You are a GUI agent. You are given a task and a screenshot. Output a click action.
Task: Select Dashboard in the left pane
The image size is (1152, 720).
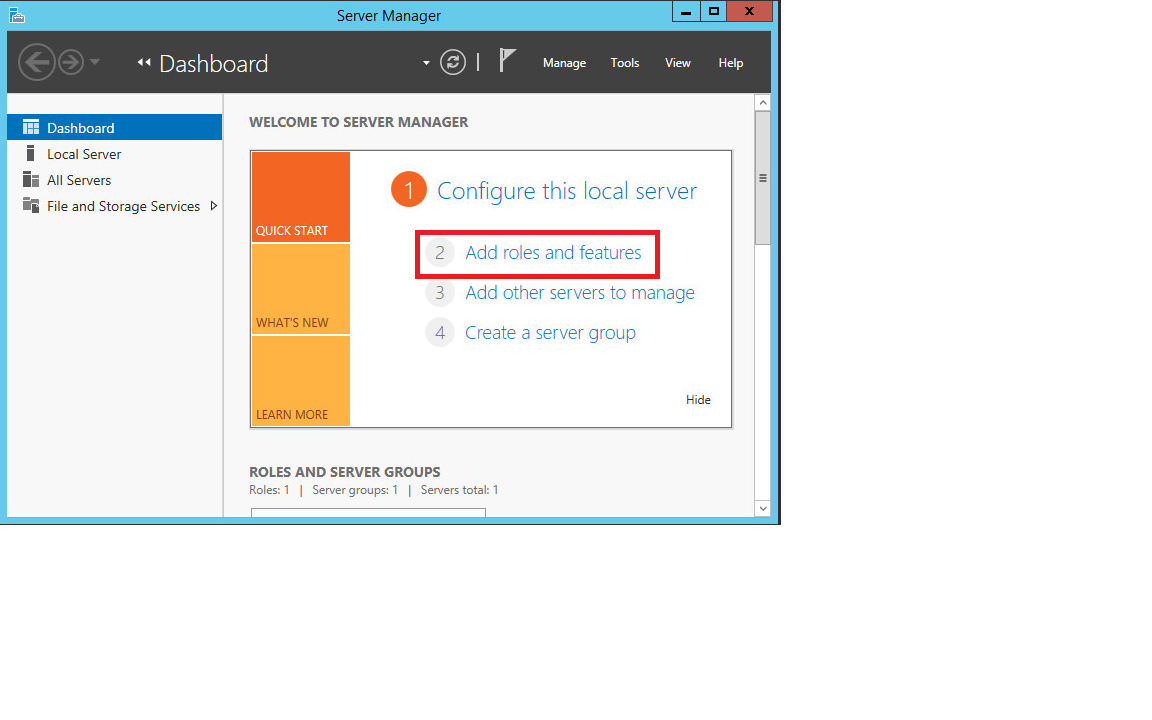pyautogui.click(x=115, y=127)
